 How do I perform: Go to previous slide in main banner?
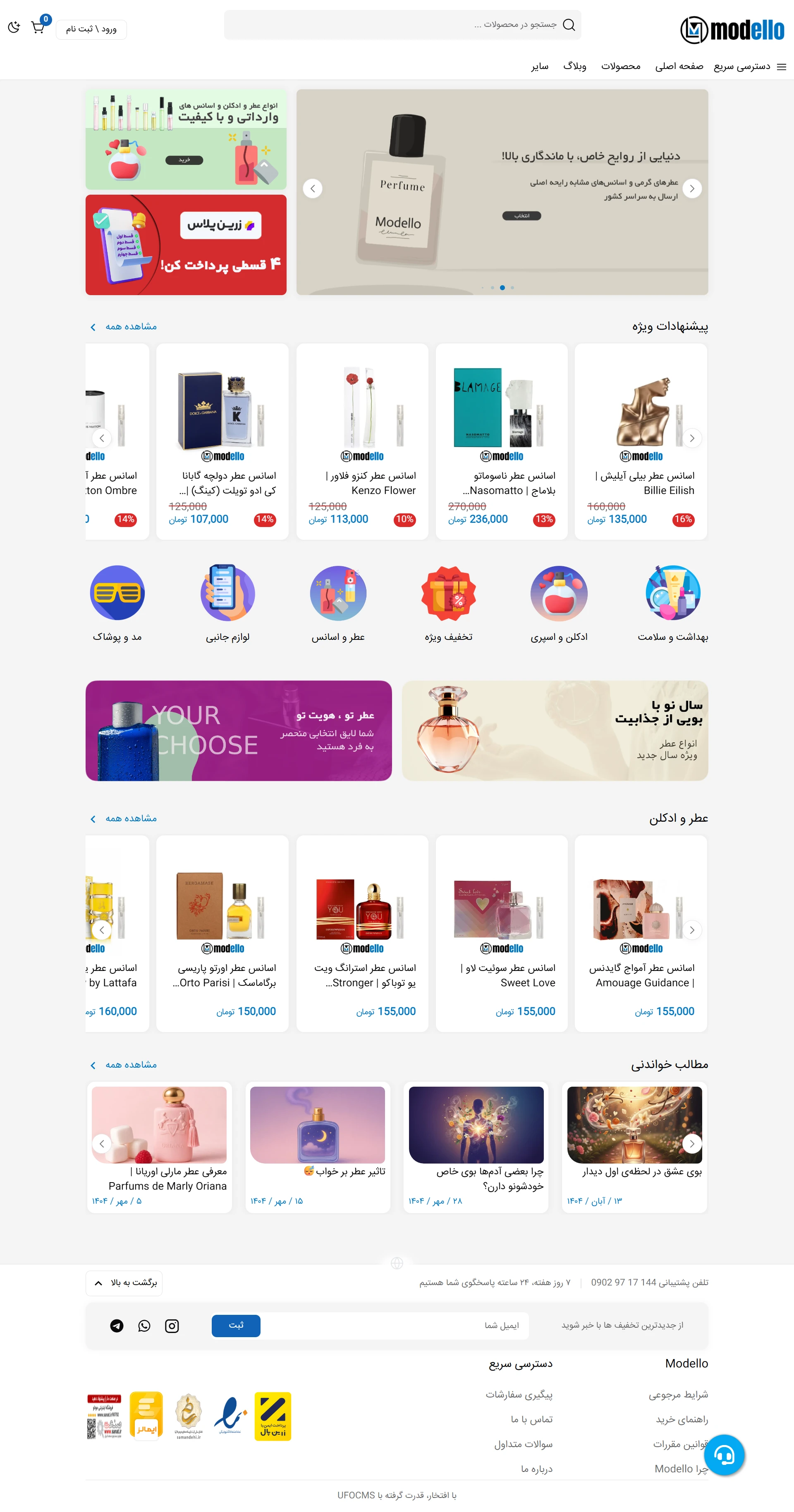click(313, 188)
